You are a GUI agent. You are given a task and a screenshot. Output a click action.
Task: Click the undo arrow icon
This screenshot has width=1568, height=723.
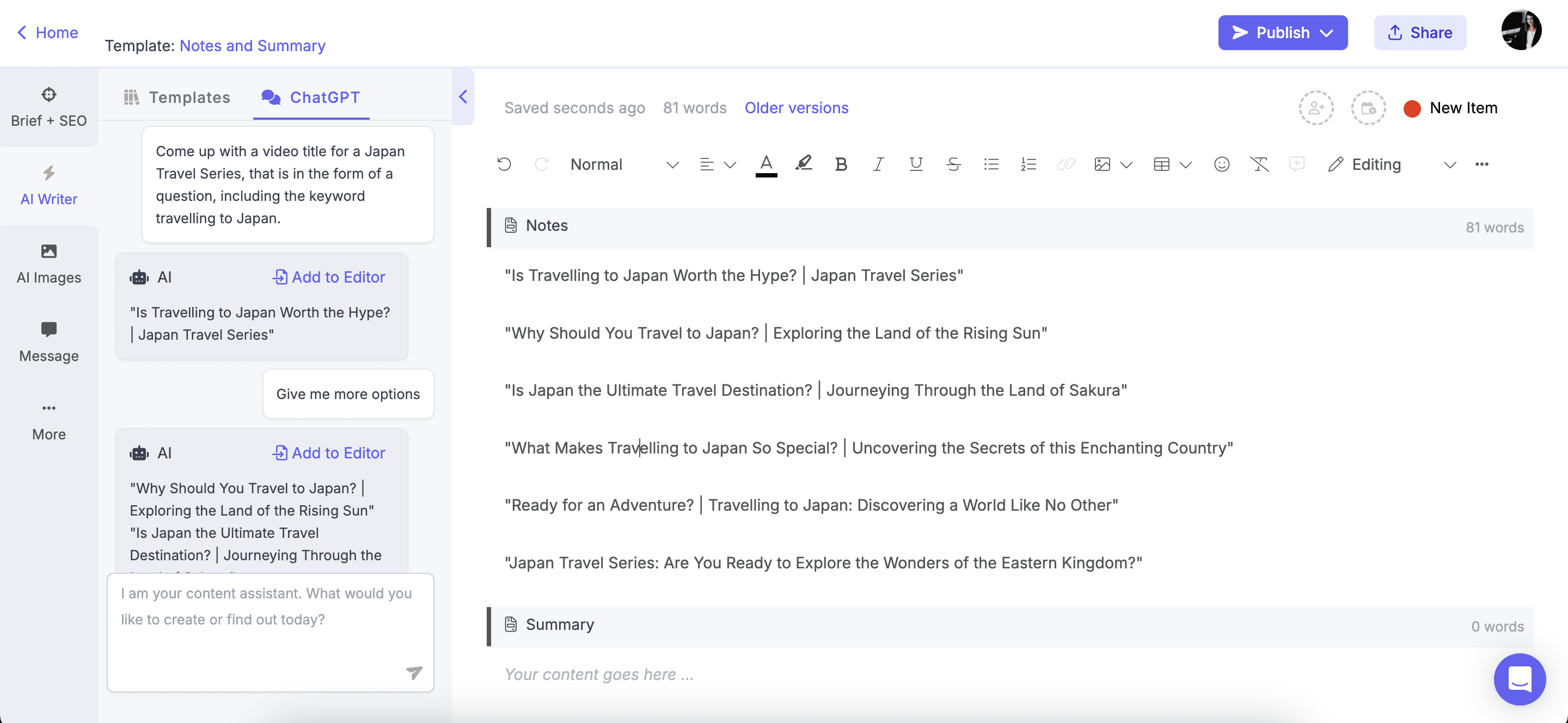504,164
